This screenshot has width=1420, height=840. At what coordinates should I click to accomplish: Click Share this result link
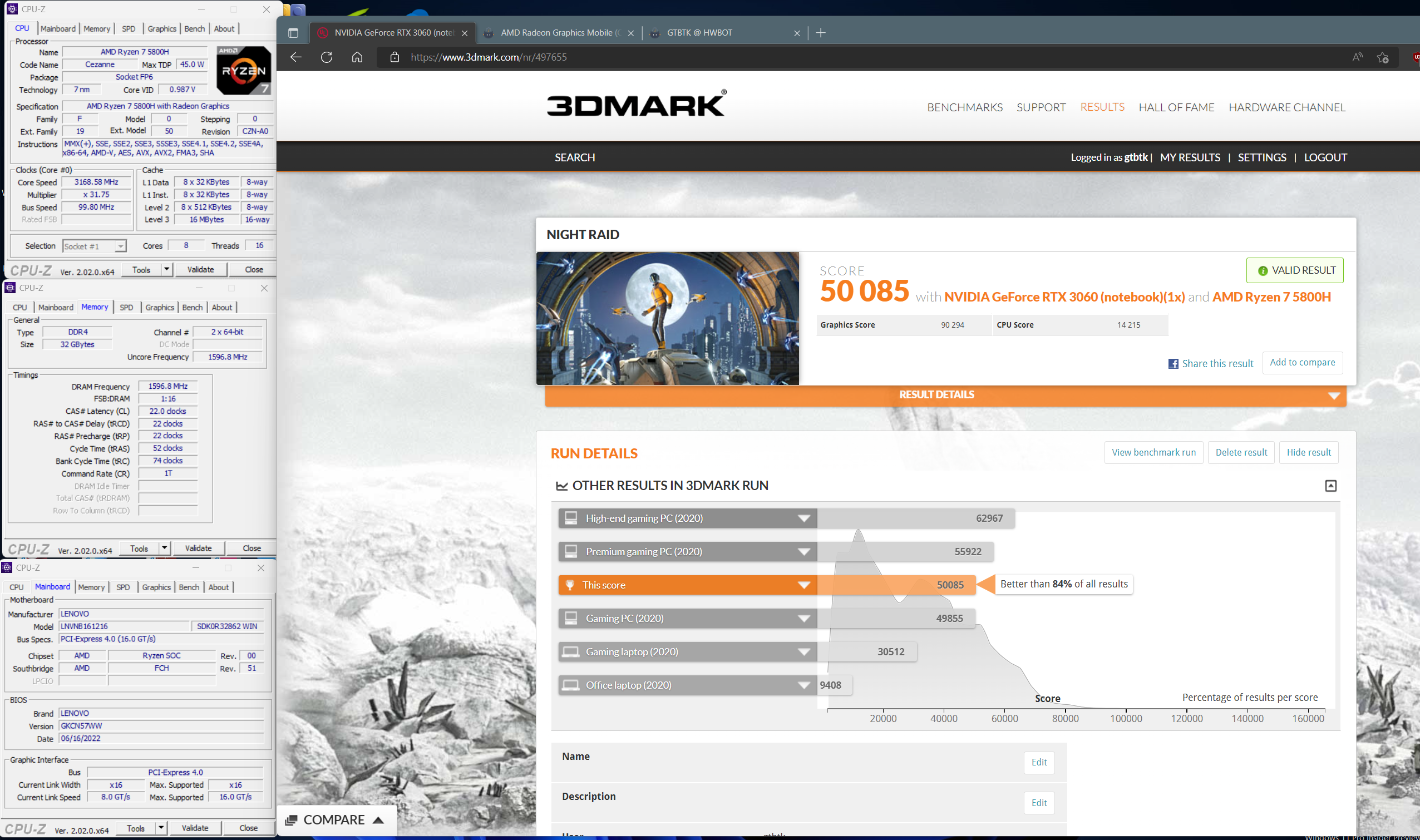[1217, 363]
